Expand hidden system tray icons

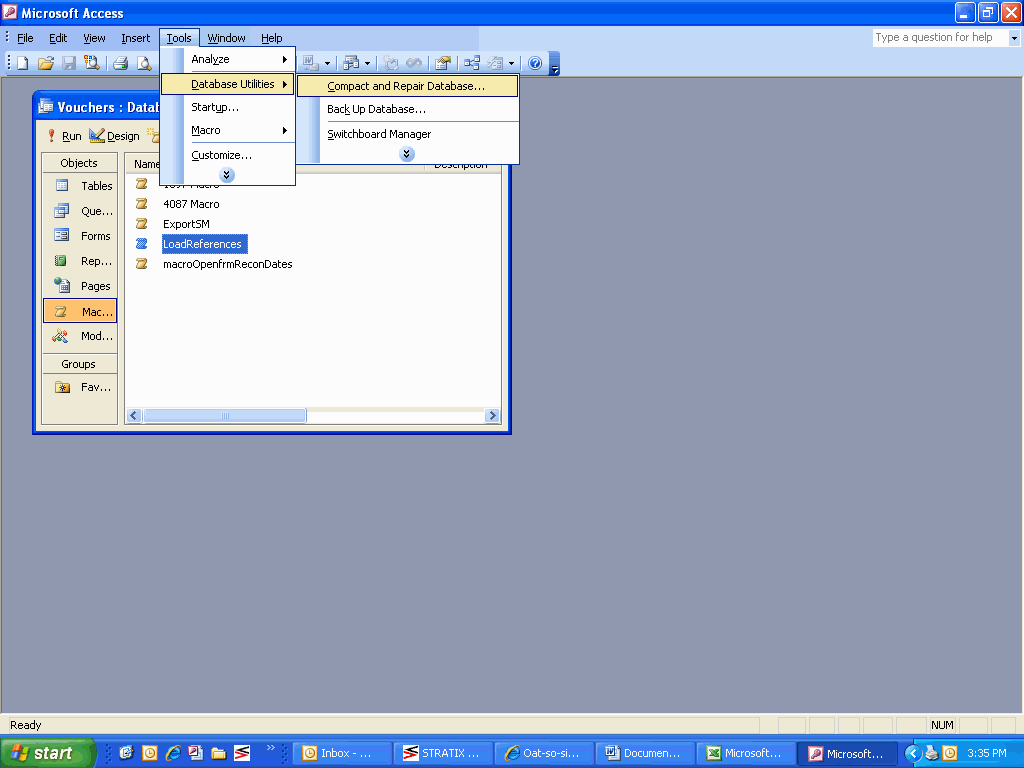pyautogui.click(x=912, y=754)
